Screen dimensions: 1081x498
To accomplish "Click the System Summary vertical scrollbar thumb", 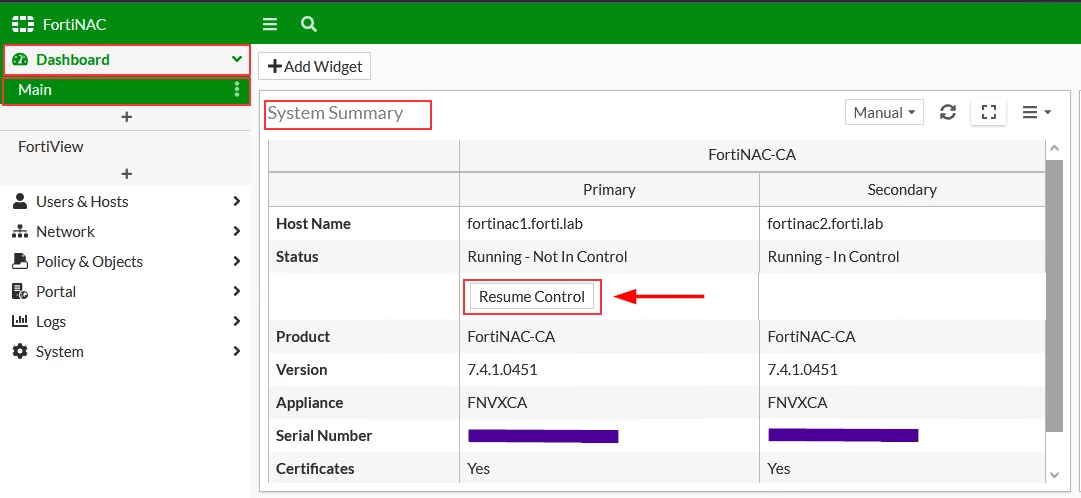I will coord(1054,295).
